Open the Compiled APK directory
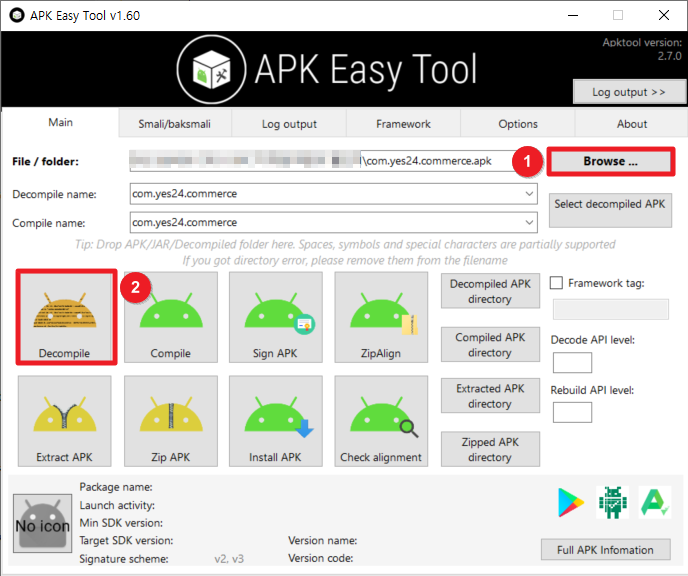This screenshot has width=688, height=576. pyautogui.click(x=490, y=345)
